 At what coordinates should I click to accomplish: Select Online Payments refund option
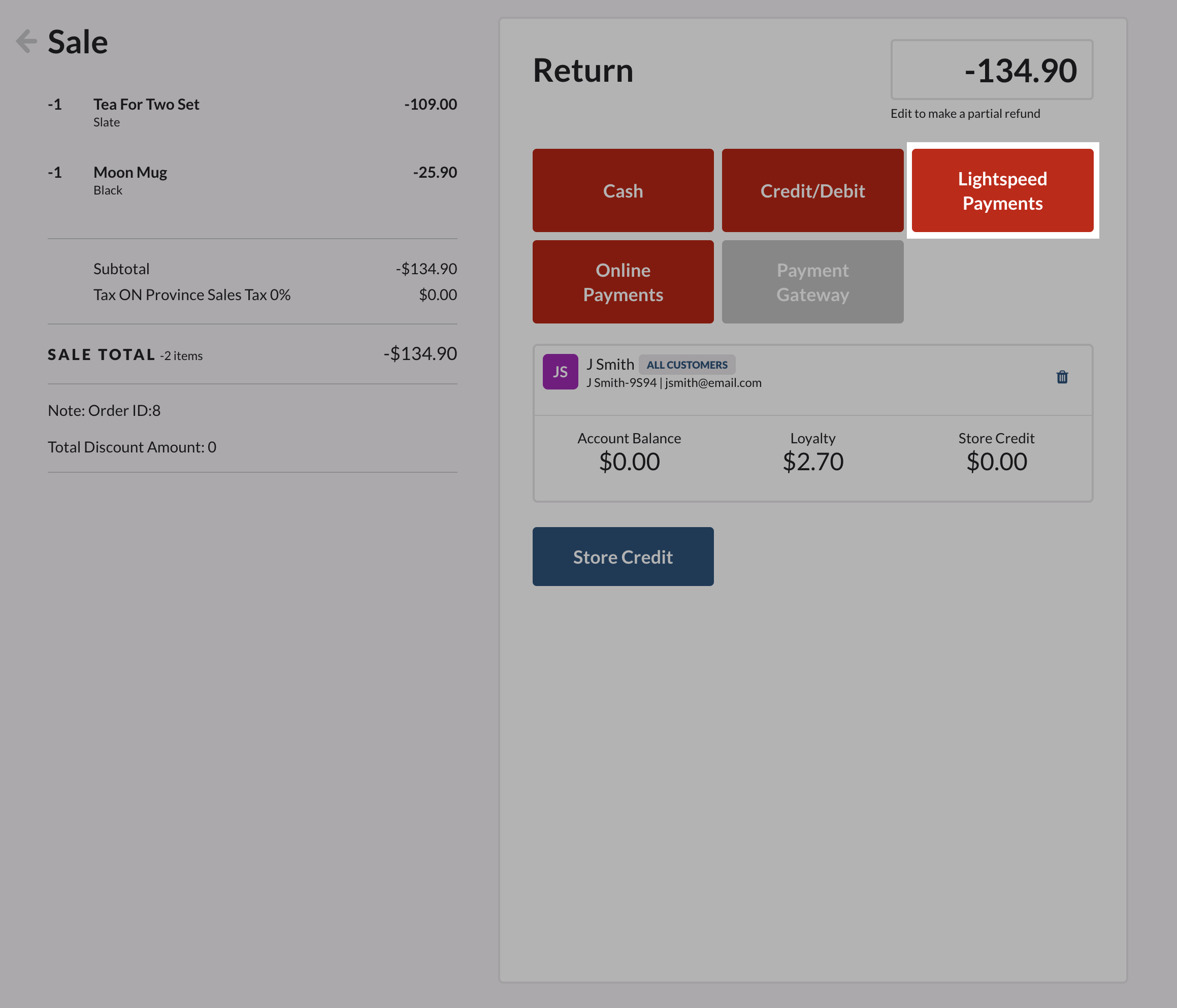(623, 282)
